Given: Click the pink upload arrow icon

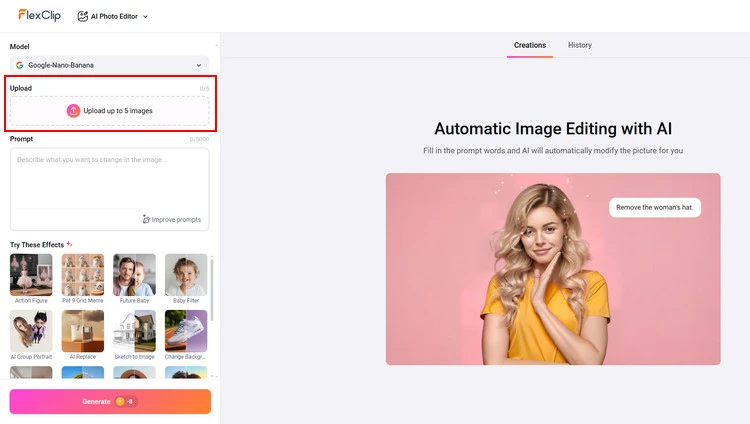Looking at the screenshot, I should (73, 111).
